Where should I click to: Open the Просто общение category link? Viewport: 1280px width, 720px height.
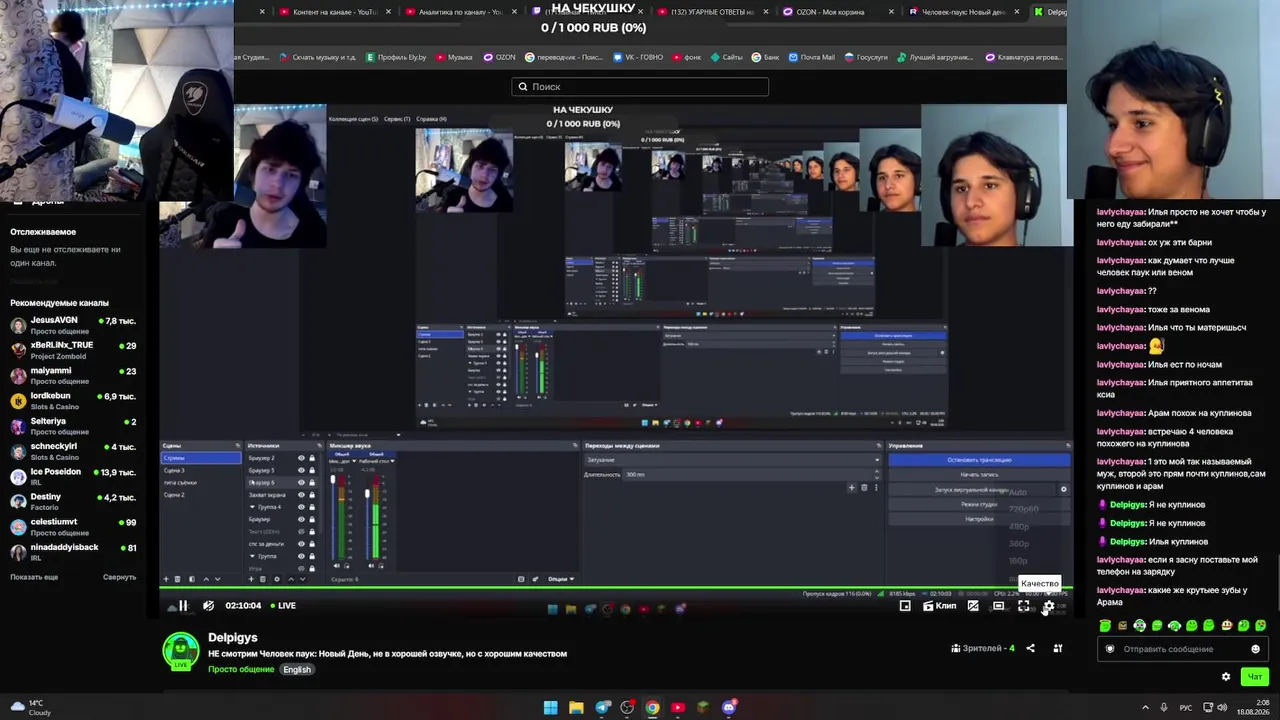pos(241,669)
